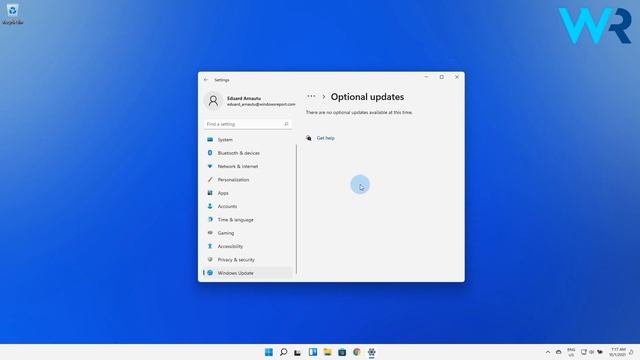Image resolution: width=640 pixels, height=360 pixels.
Task: Open the network and volume quick settings
Action: click(x=592, y=352)
